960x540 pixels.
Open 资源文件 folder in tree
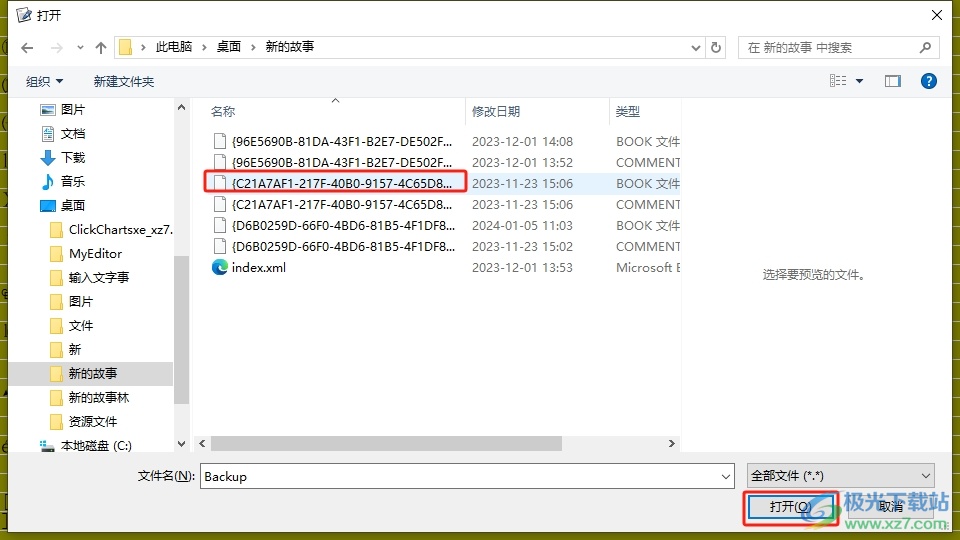tap(83, 421)
